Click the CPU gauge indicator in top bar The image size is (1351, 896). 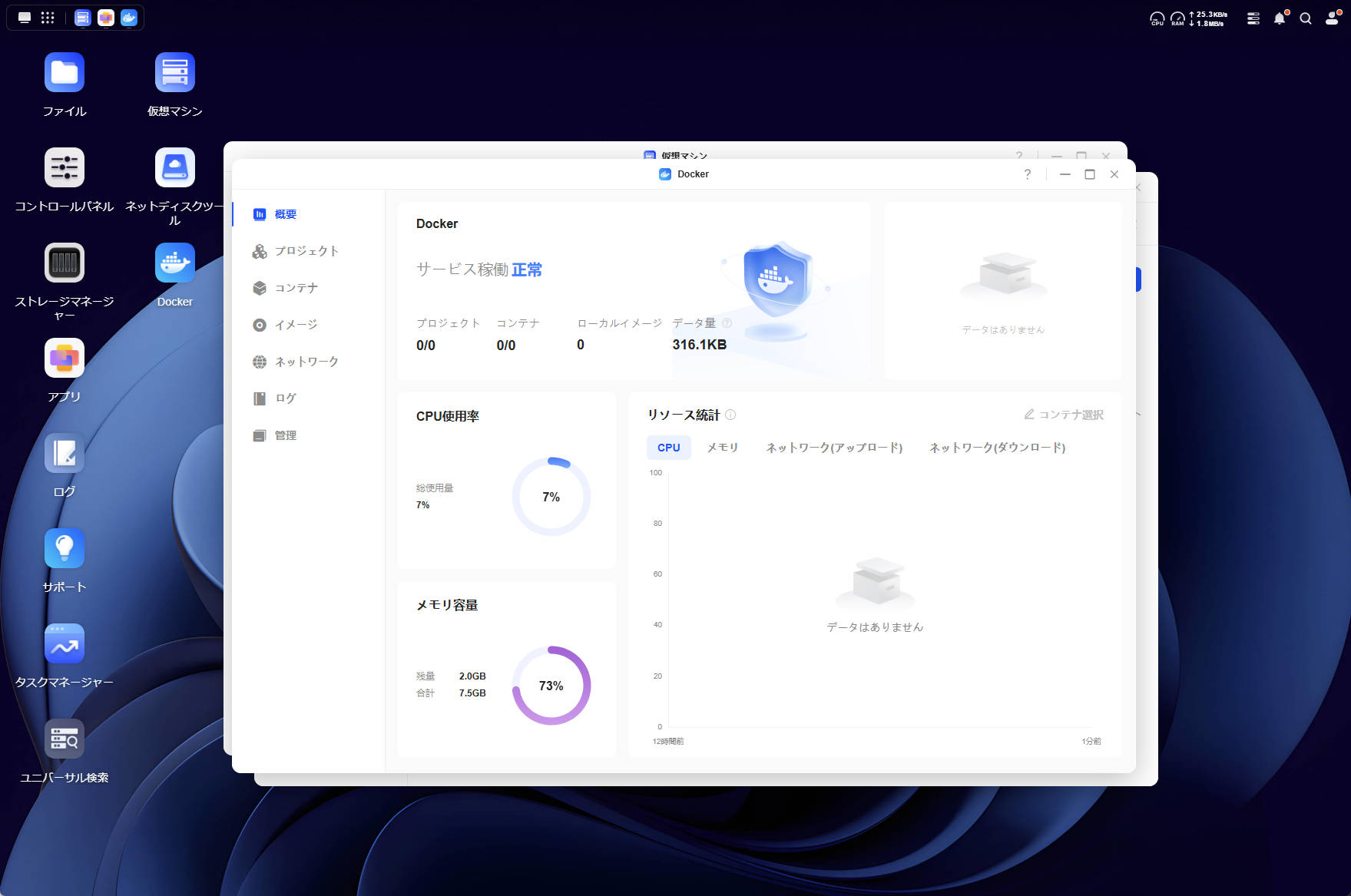[1157, 18]
